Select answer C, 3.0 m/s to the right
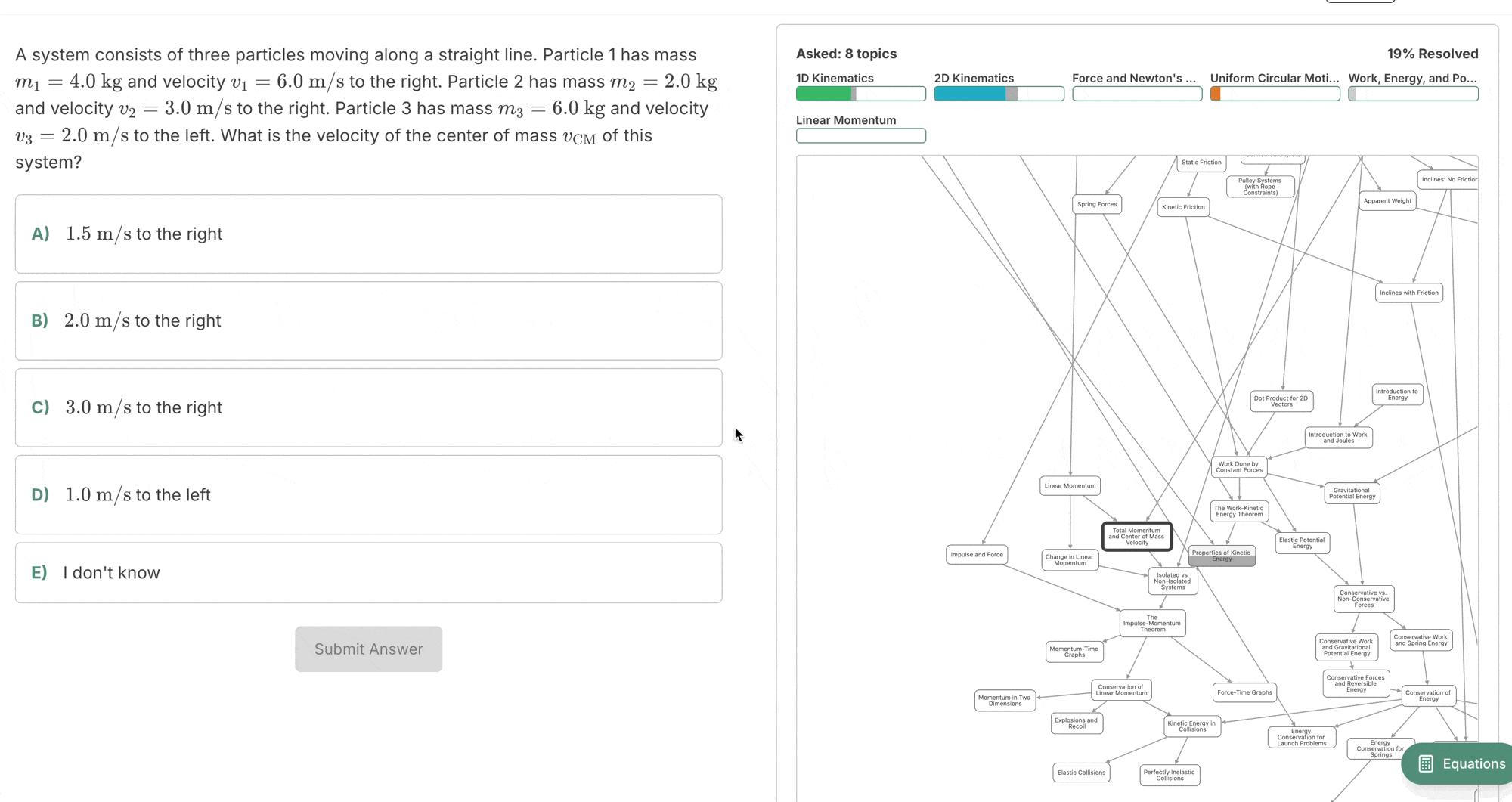1512x802 pixels. [368, 407]
